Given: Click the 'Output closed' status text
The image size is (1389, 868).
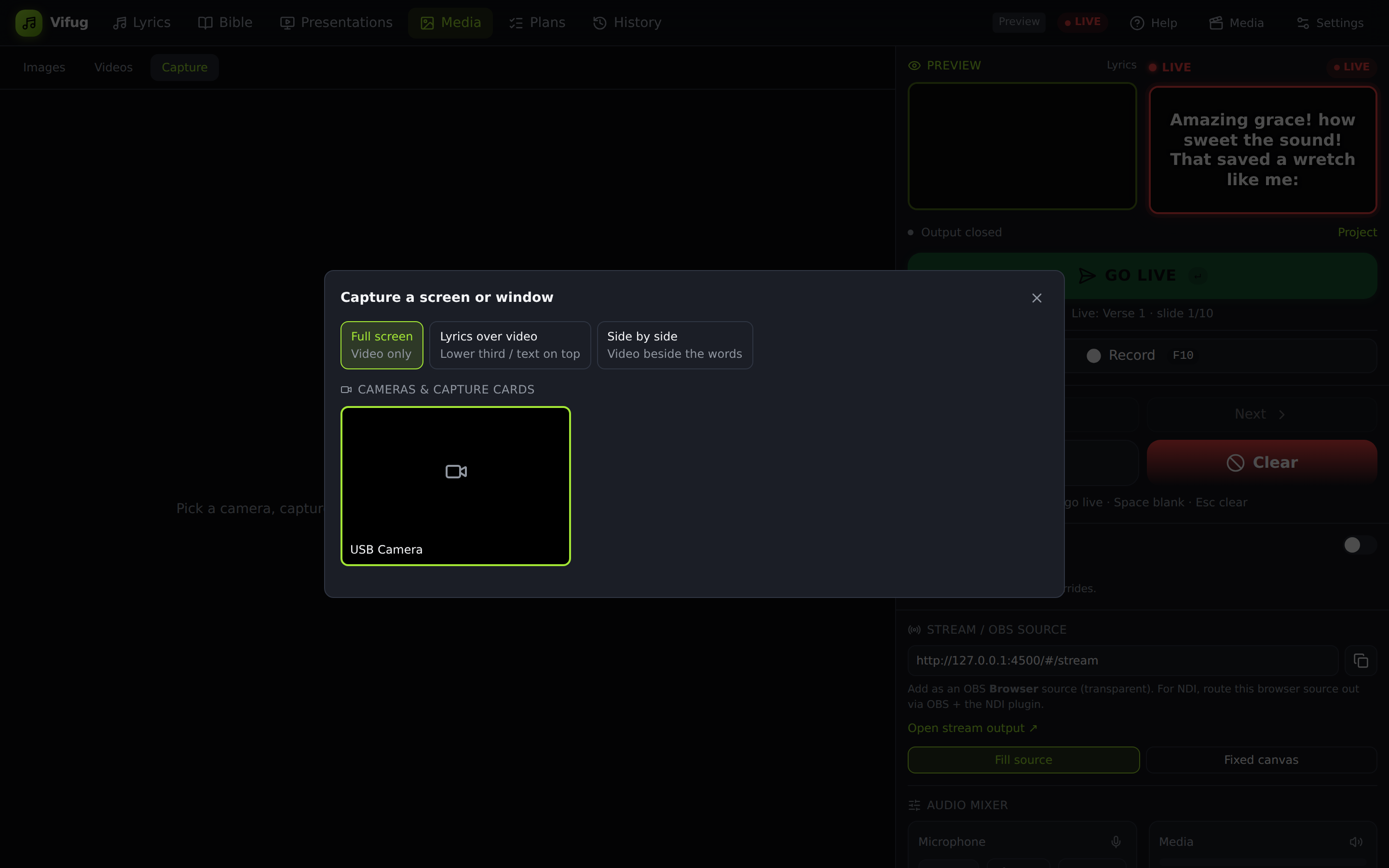Looking at the screenshot, I should [x=961, y=232].
